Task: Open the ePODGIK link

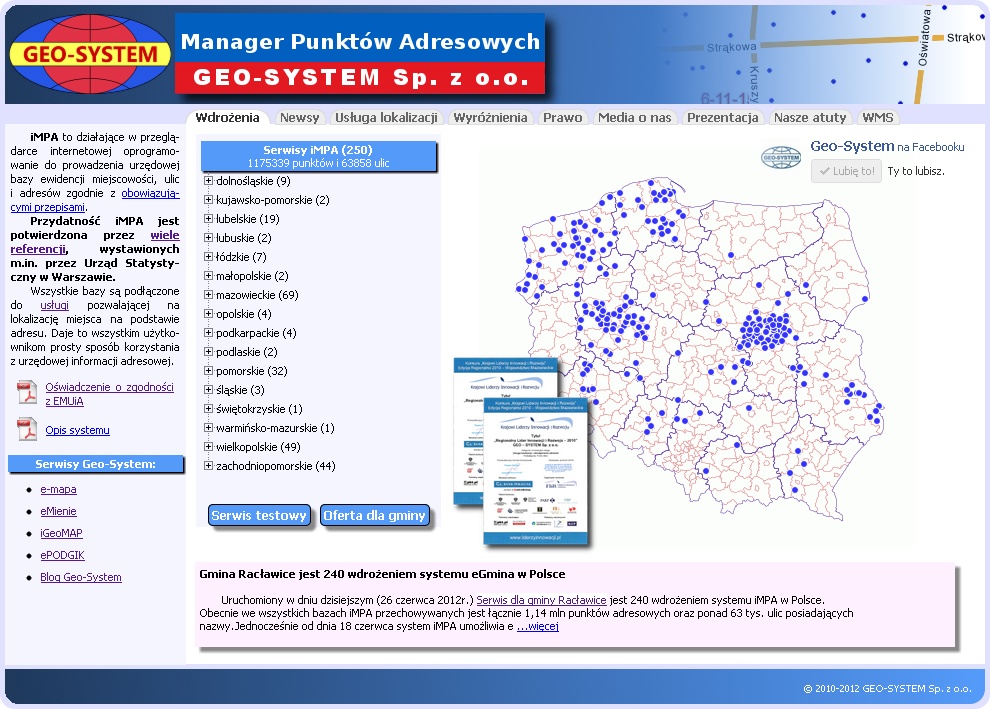Action: click(62, 555)
